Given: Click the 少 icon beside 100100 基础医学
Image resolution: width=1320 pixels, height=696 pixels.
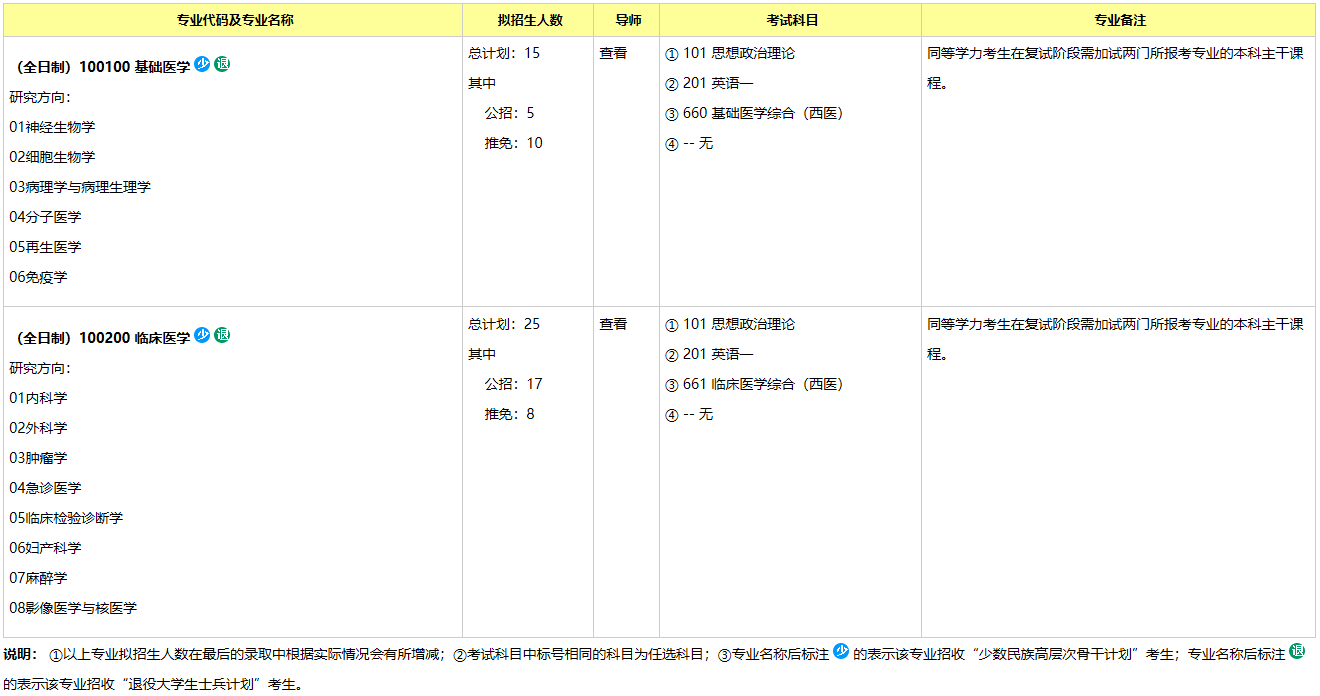Looking at the screenshot, I should [x=202, y=64].
